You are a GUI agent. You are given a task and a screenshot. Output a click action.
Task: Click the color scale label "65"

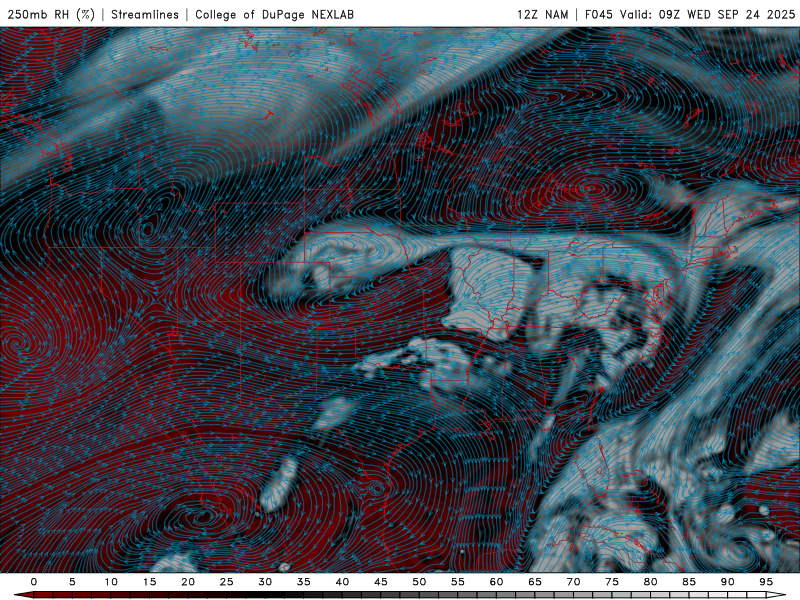pyautogui.click(x=535, y=582)
